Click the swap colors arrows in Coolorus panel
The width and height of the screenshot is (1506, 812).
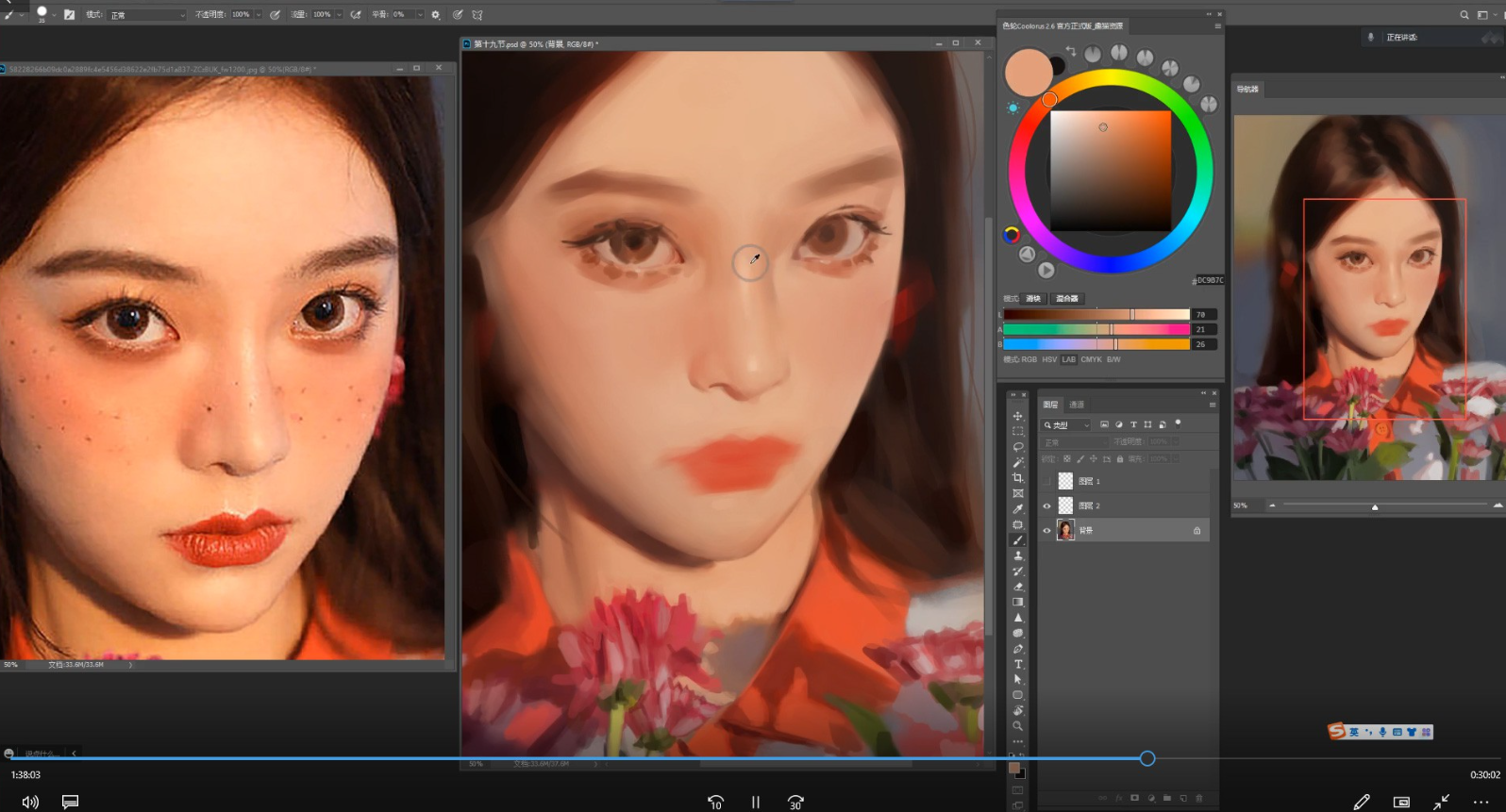[x=1070, y=51]
